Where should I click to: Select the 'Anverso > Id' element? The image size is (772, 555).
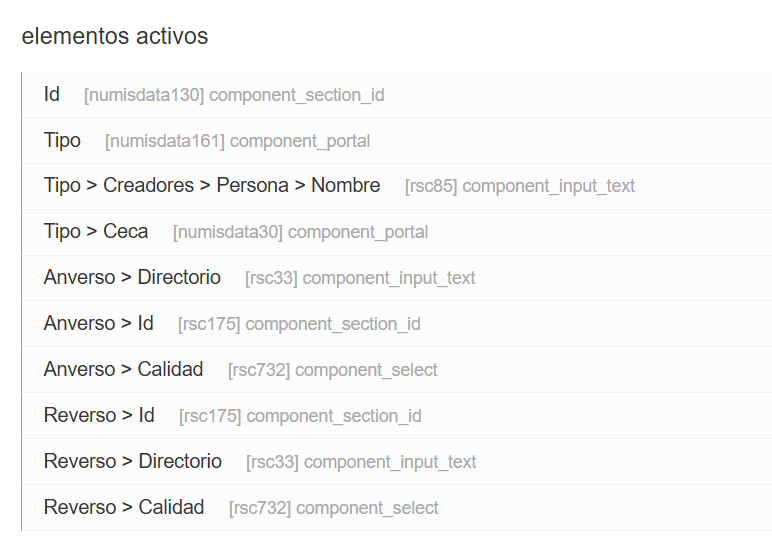[99, 324]
